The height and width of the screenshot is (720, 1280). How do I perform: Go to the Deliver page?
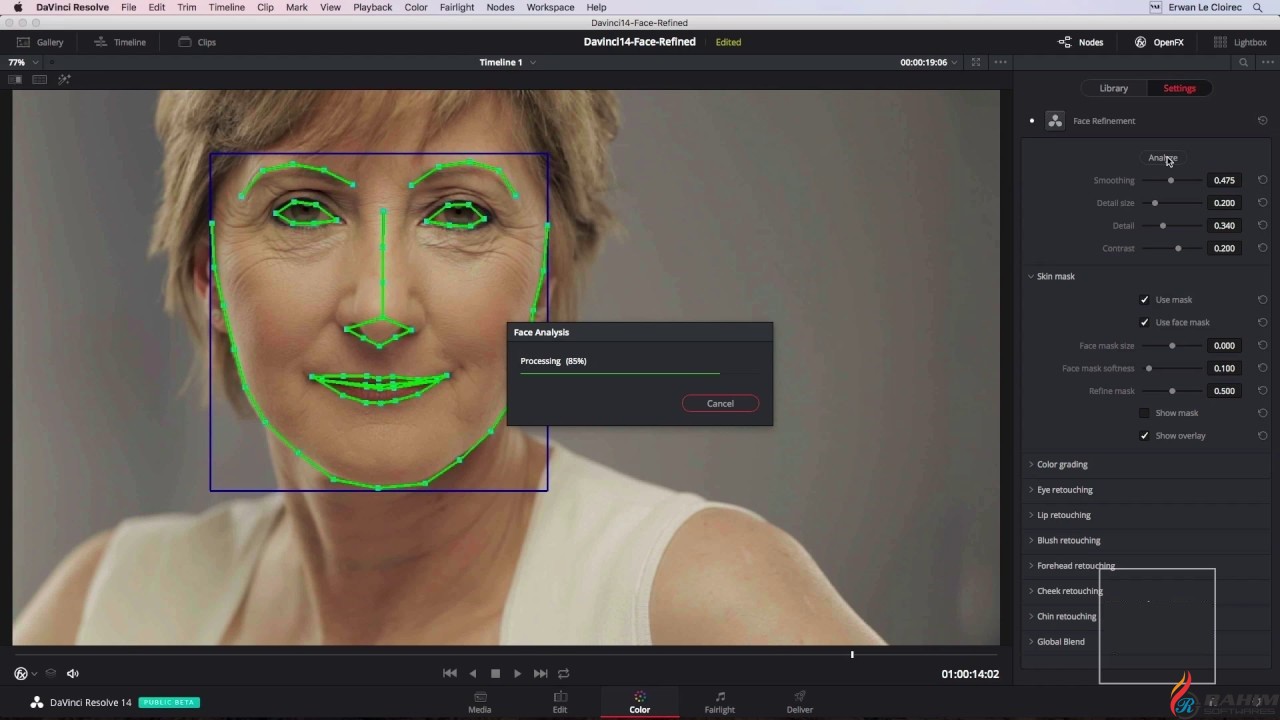click(x=799, y=702)
